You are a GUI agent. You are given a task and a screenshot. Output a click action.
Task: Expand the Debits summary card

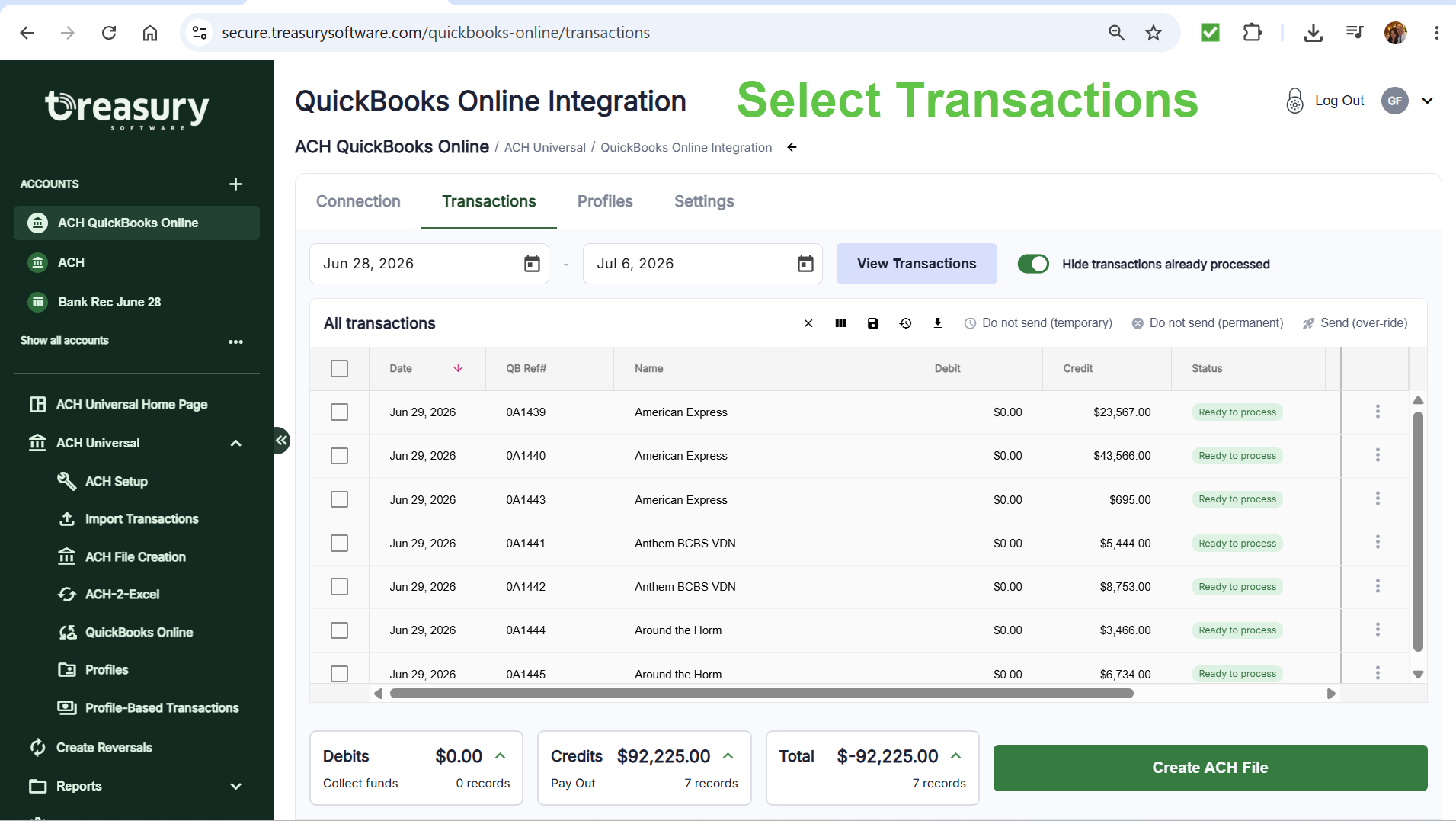[501, 756]
